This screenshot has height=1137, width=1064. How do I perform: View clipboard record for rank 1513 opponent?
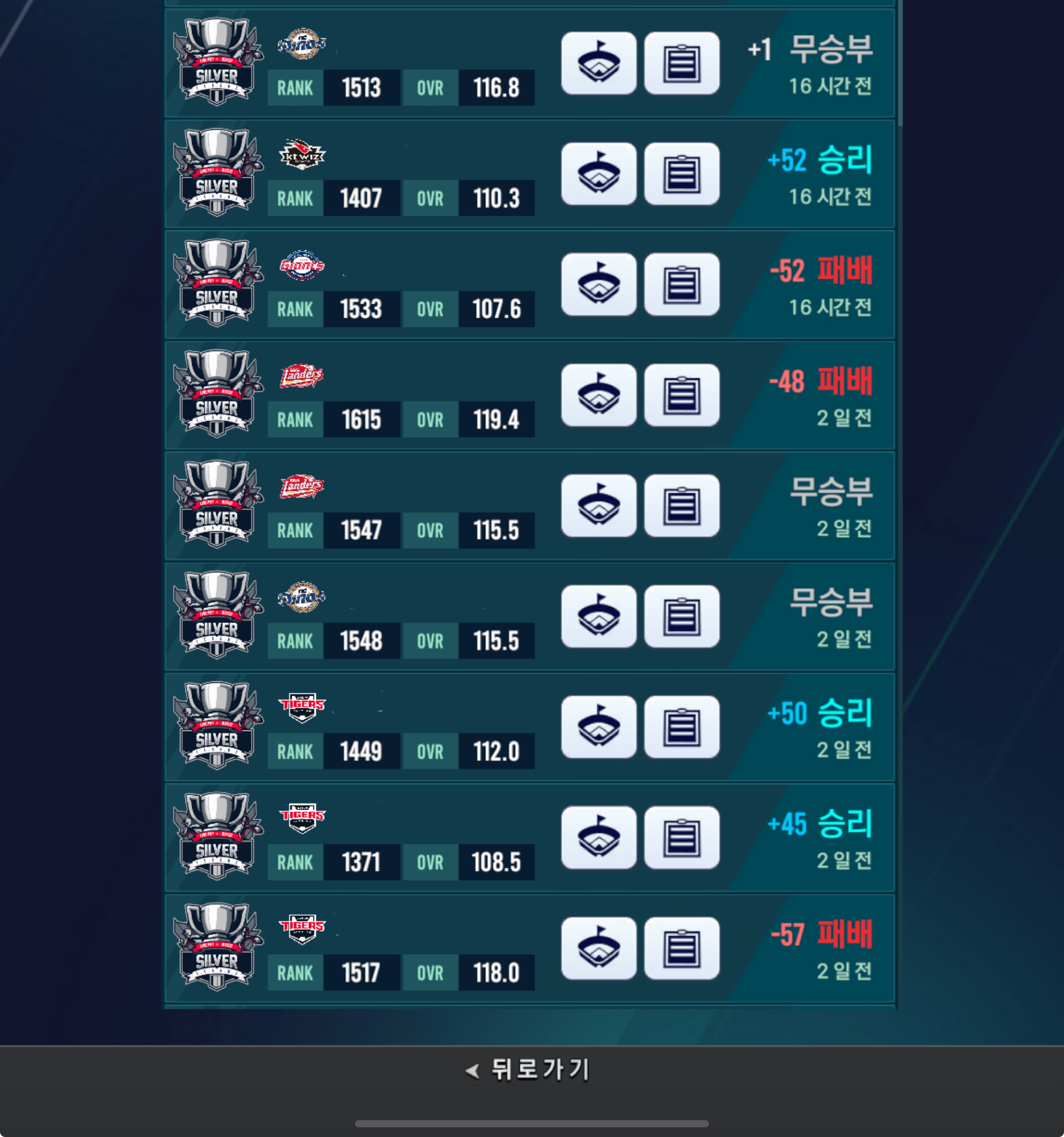[x=681, y=63]
